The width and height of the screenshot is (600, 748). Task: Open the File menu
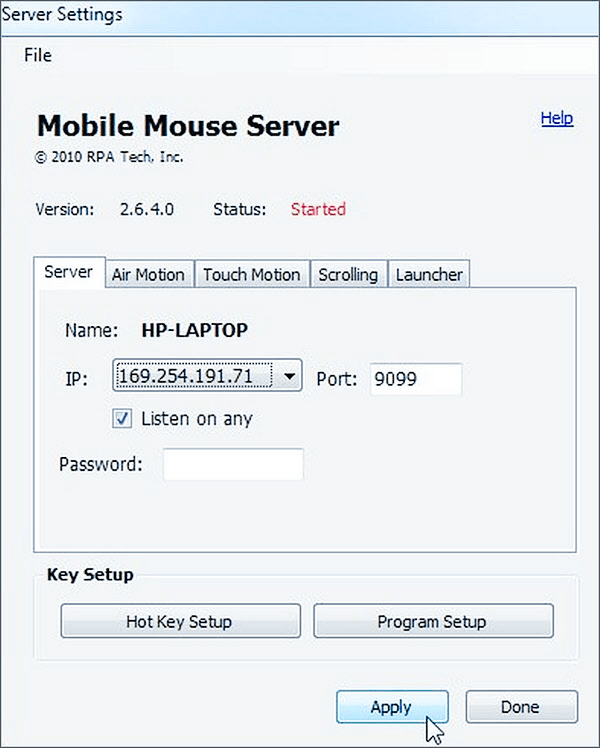pos(38,55)
